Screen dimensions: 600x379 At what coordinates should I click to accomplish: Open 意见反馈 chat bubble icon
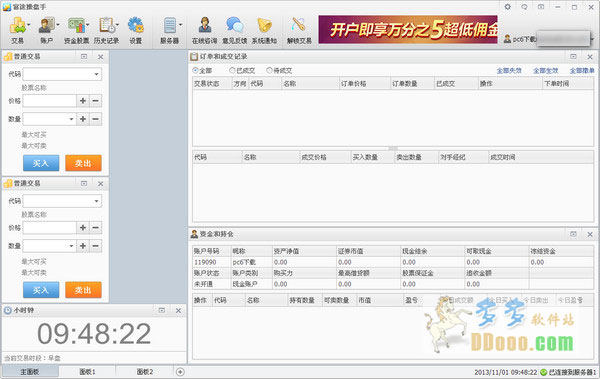(235, 26)
